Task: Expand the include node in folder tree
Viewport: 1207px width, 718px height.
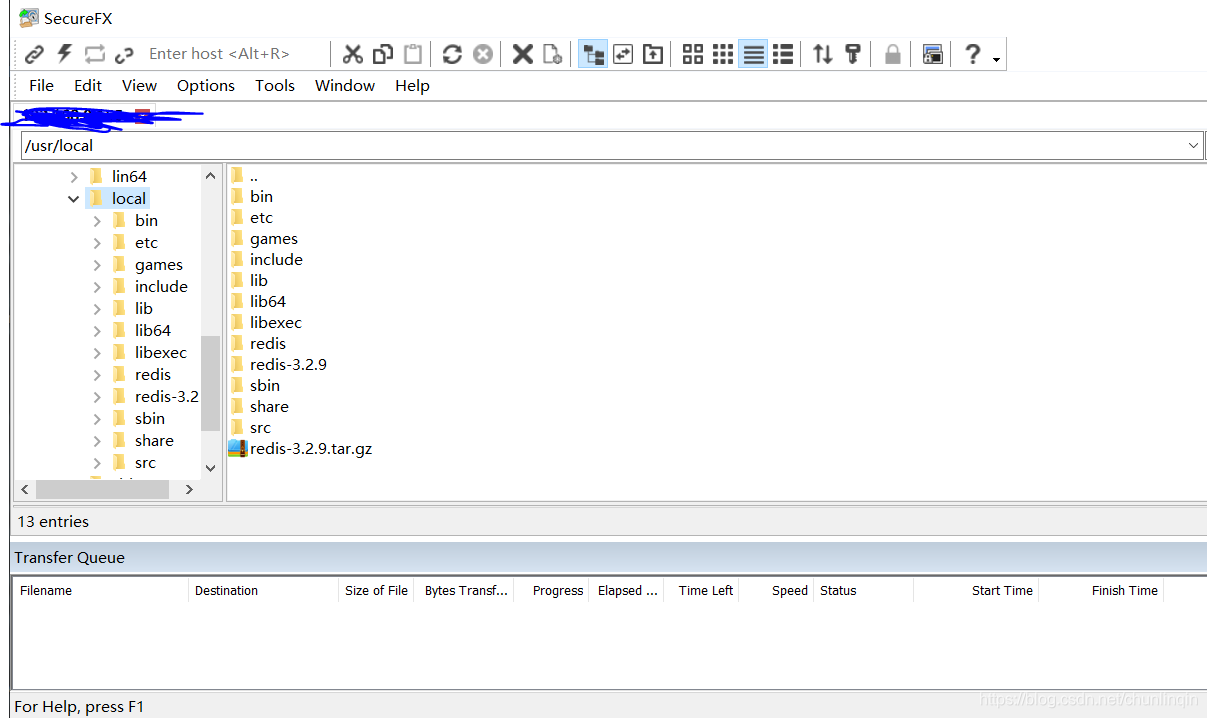Action: point(97,287)
